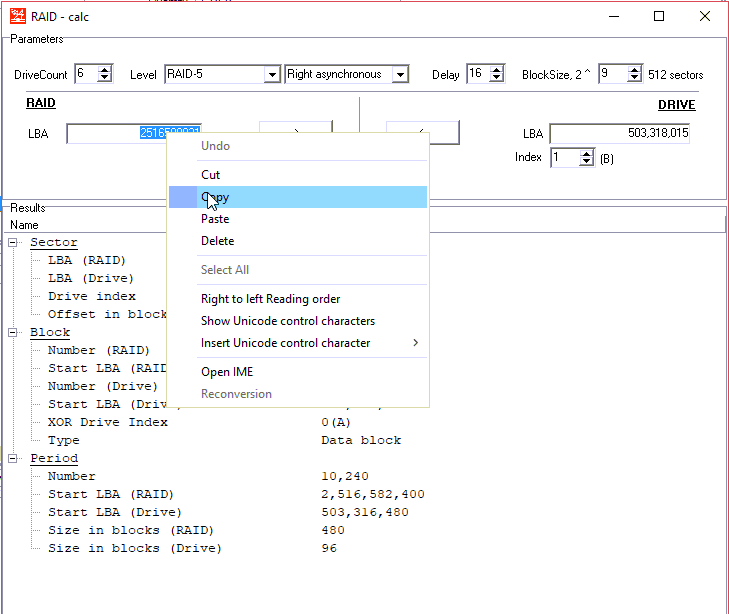The height and width of the screenshot is (614, 729).
Task: Click the RAID-calc app icon in title bar
Action: pyautogui.click(x=17, y=16)
